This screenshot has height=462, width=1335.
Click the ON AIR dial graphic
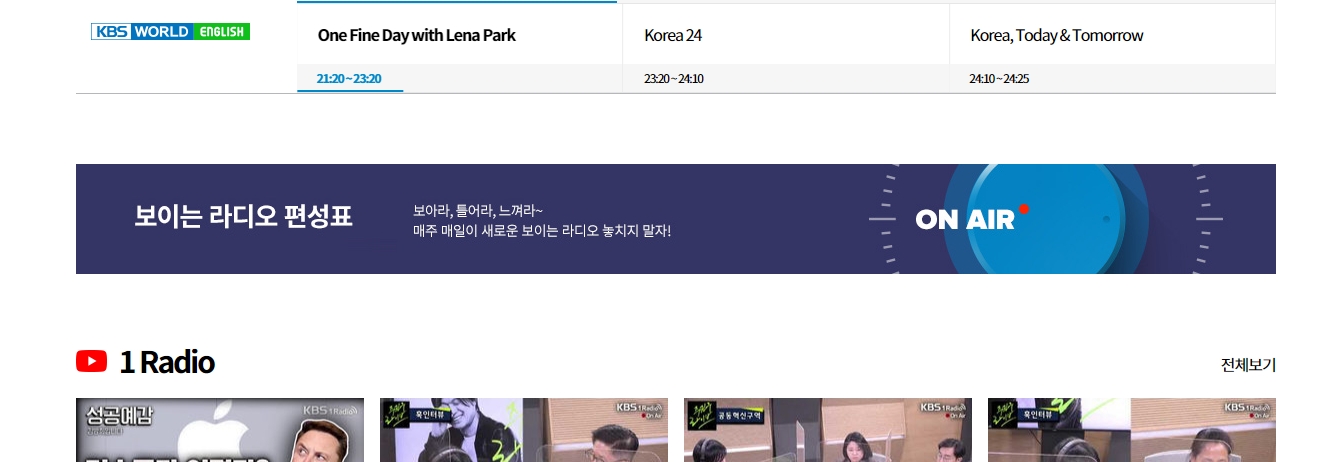pyautogui.click(x=1045, y=219)
